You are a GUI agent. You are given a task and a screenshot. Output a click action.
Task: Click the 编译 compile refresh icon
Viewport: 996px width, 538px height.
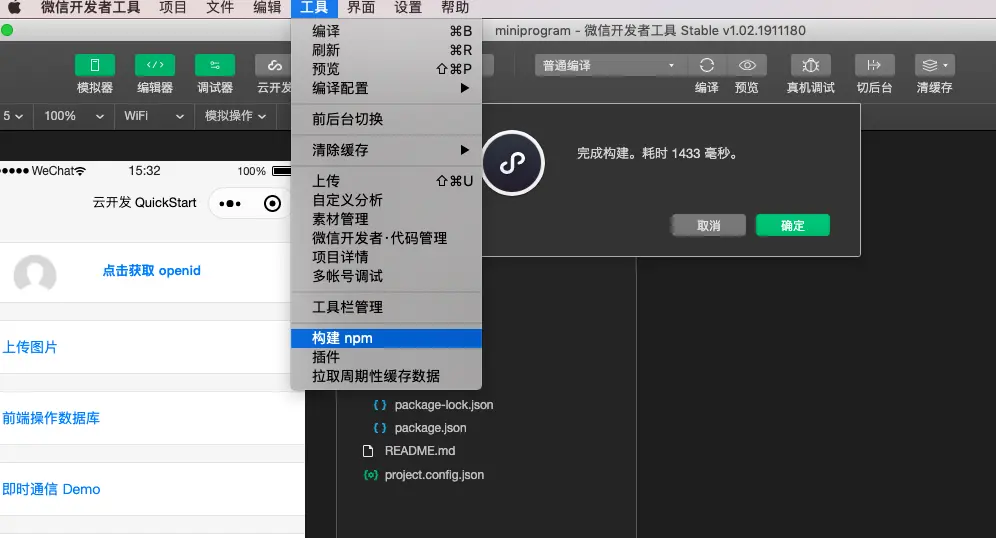coord(706,65)
